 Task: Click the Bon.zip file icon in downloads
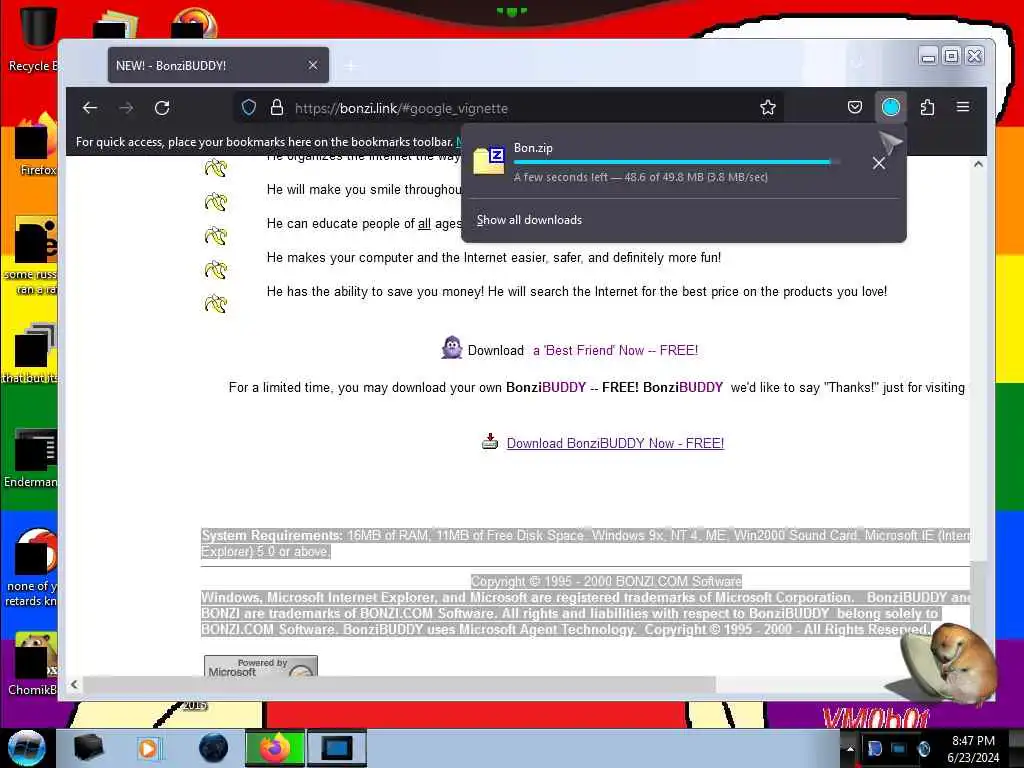[488, 161]
